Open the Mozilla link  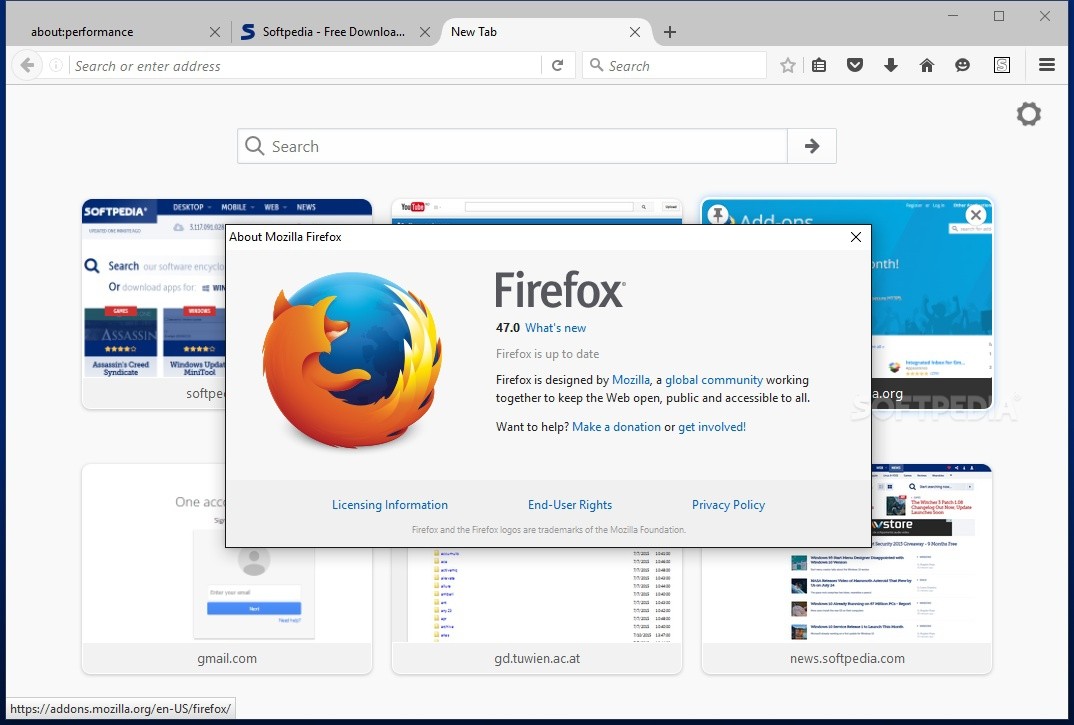[631, 380]
